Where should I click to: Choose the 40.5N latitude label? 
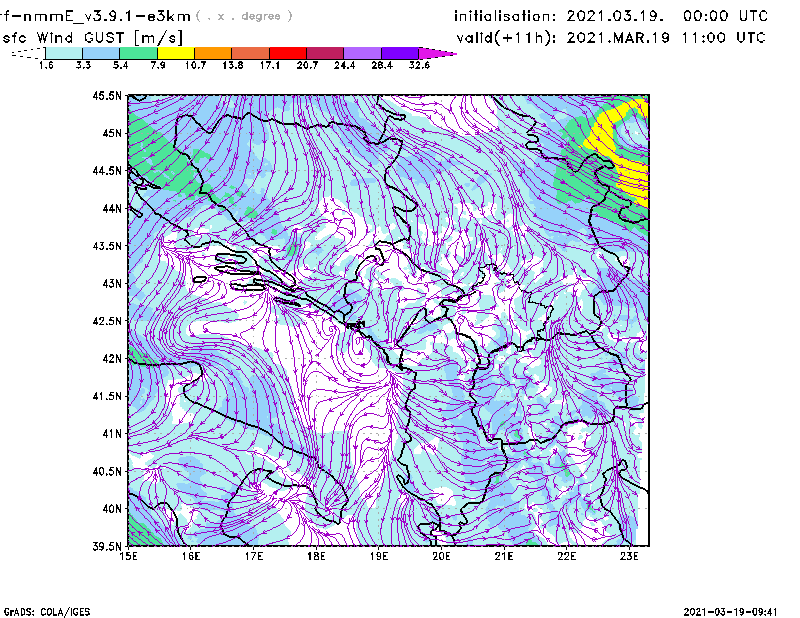tap(107, 472)
